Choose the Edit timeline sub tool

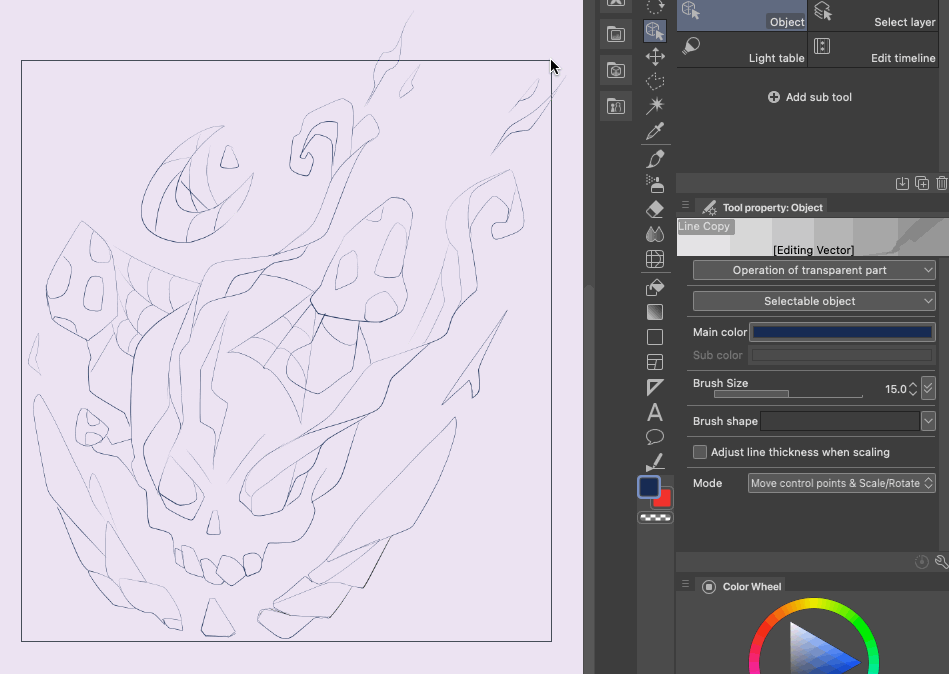(873, 49)
